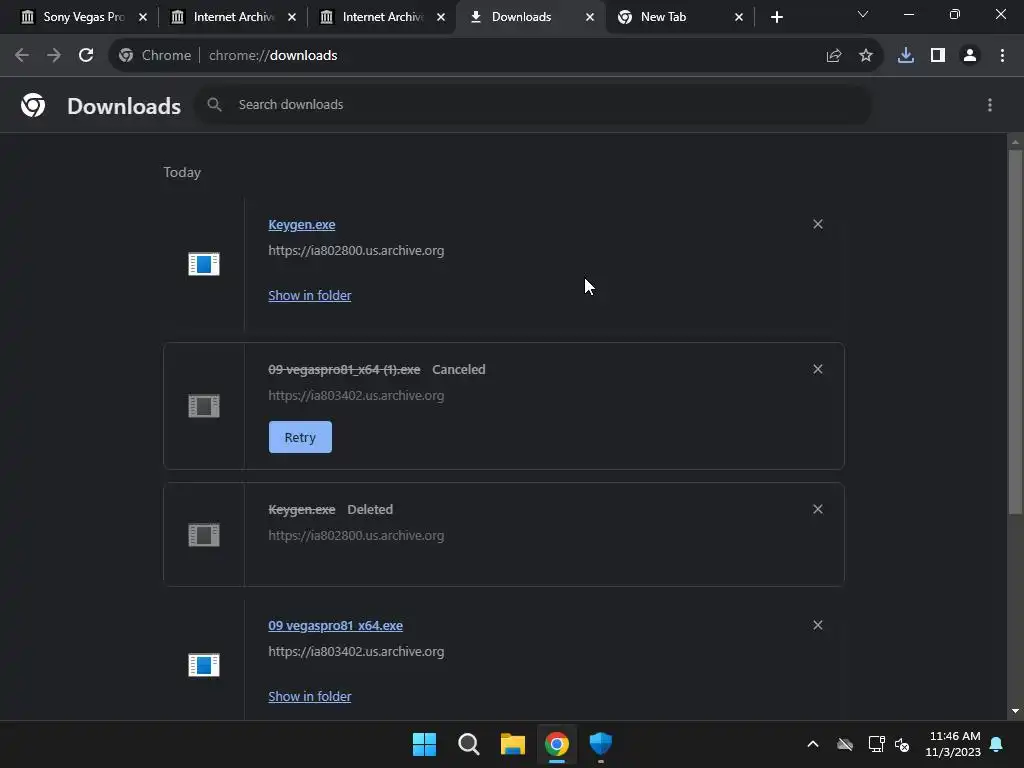
Task: Remove 09 vegaspro81 x64.exe from list
Action: (818, 625)
